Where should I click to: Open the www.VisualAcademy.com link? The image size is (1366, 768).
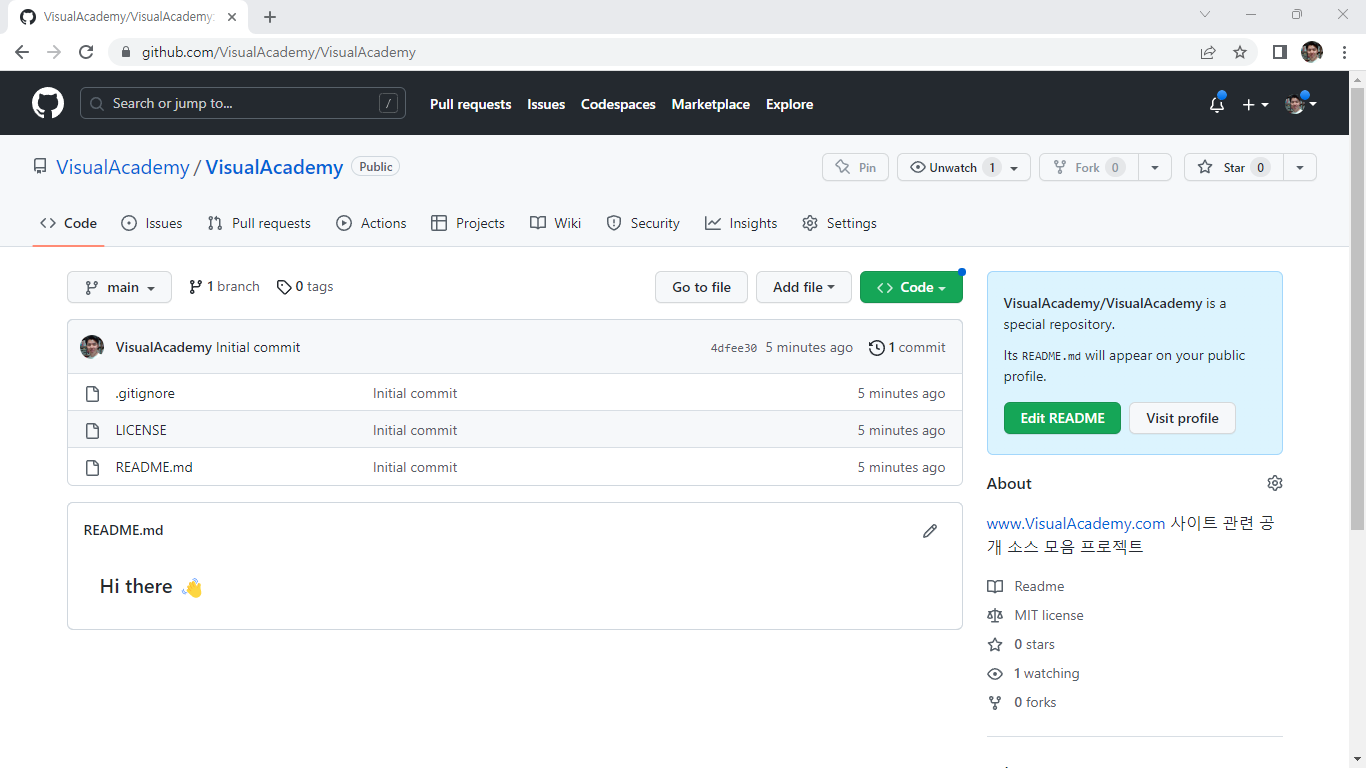(x=1075, y=523)
